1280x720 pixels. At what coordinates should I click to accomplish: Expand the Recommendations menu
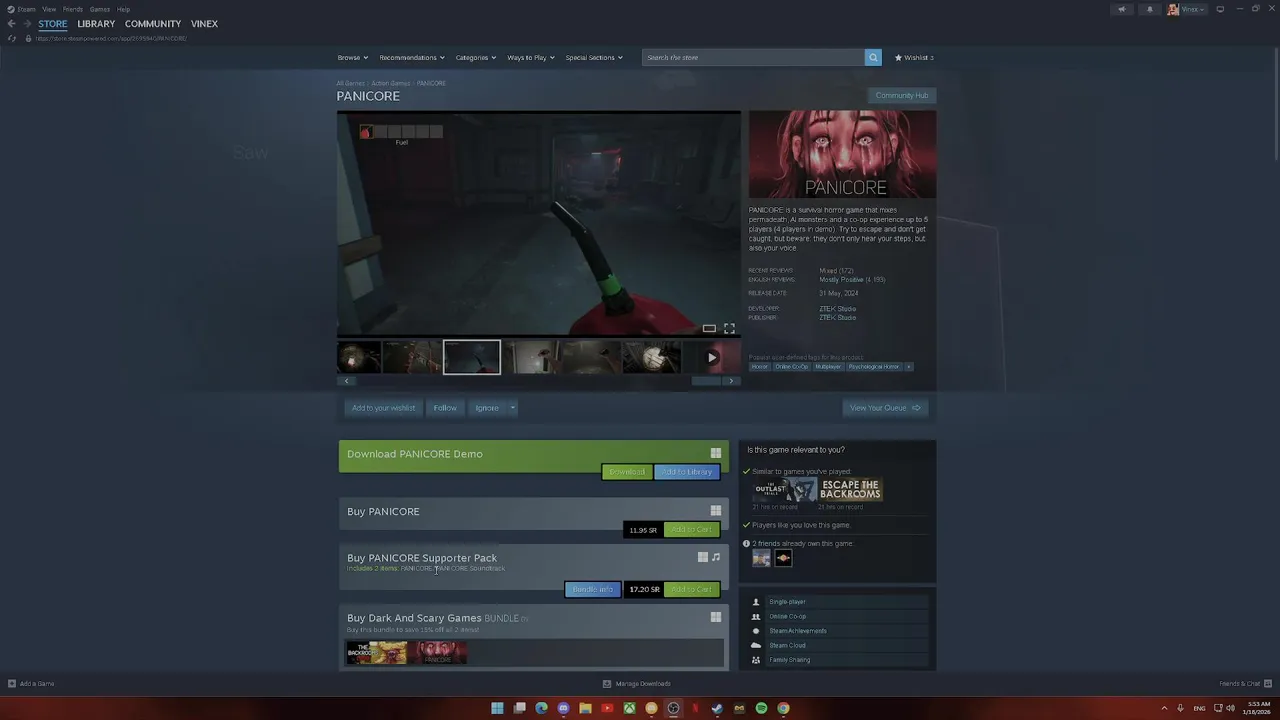pos(412,57)
